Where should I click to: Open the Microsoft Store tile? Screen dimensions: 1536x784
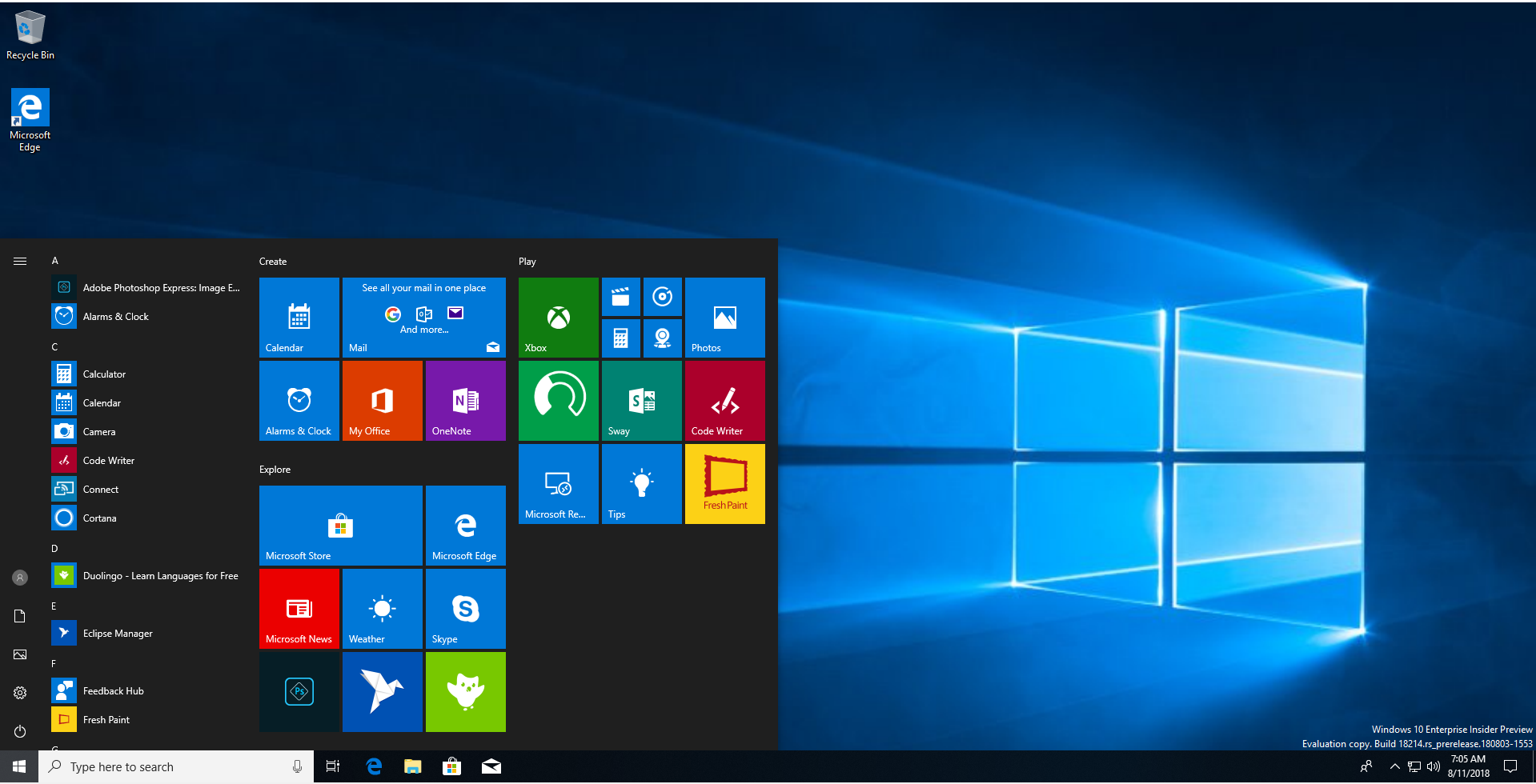(x=341, y=526)
